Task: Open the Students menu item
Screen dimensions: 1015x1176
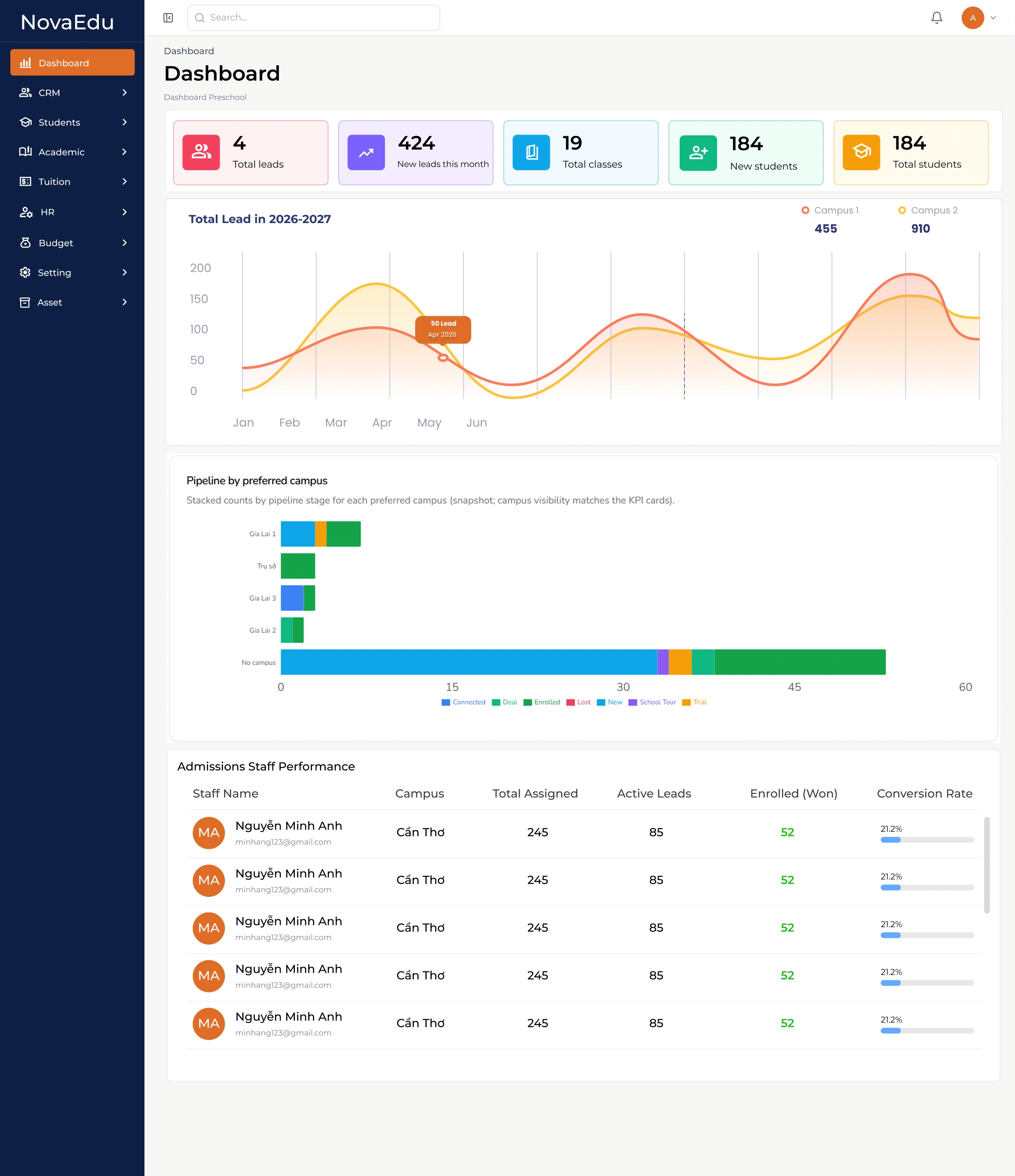Action: coord(72,122)
